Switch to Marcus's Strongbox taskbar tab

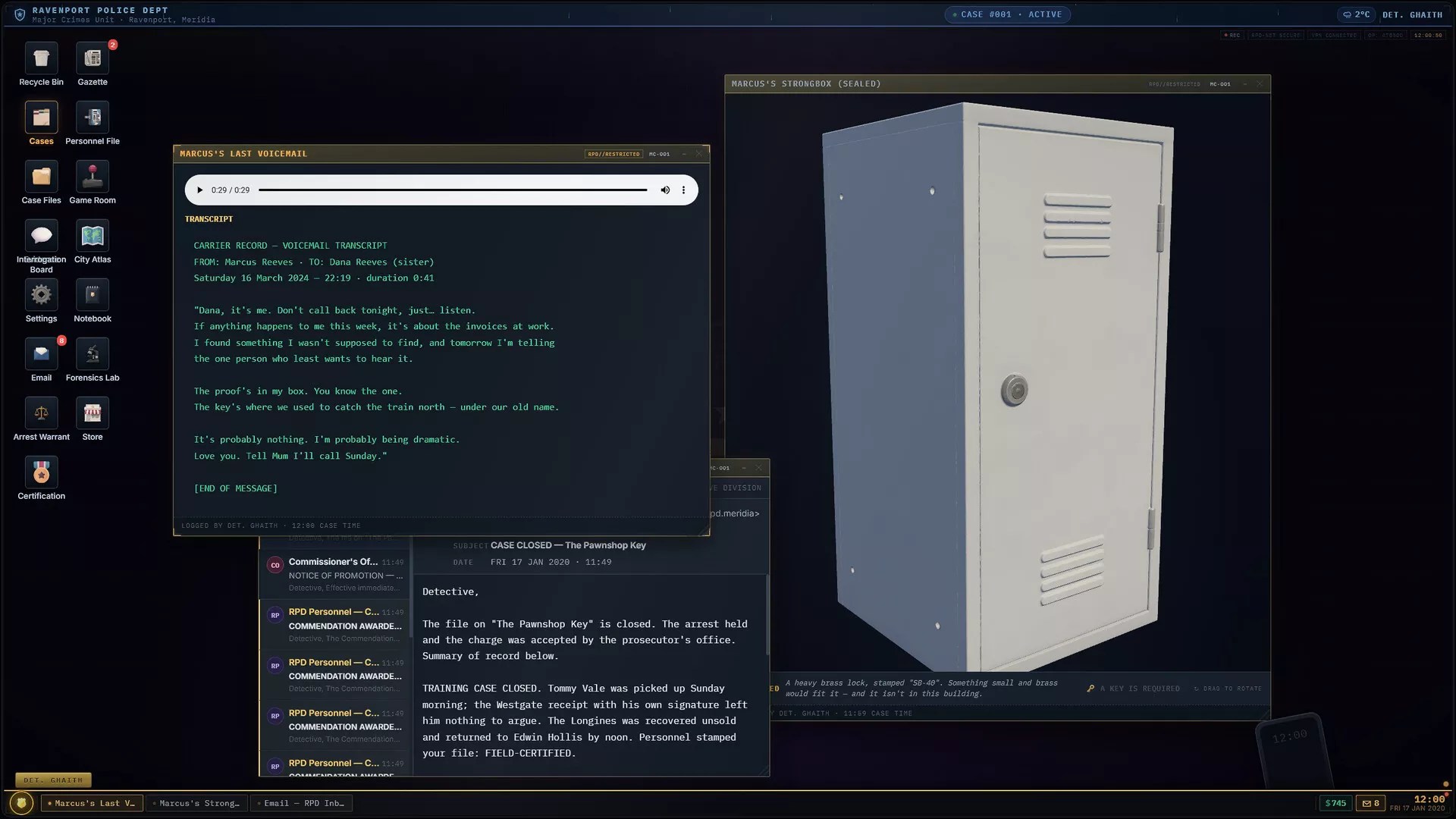pos(195,803)
